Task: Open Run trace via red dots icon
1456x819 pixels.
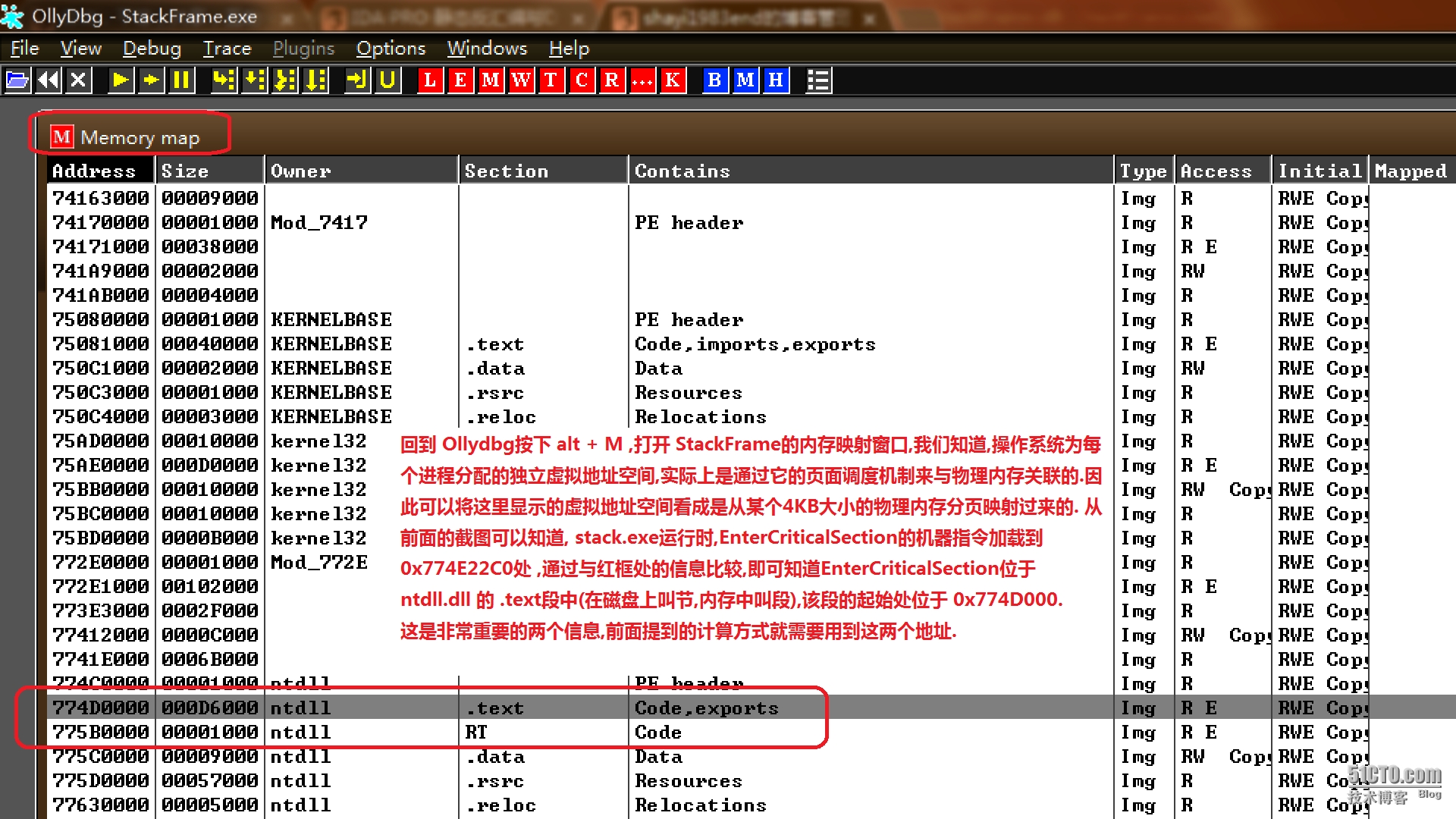Action: point(642,80)
